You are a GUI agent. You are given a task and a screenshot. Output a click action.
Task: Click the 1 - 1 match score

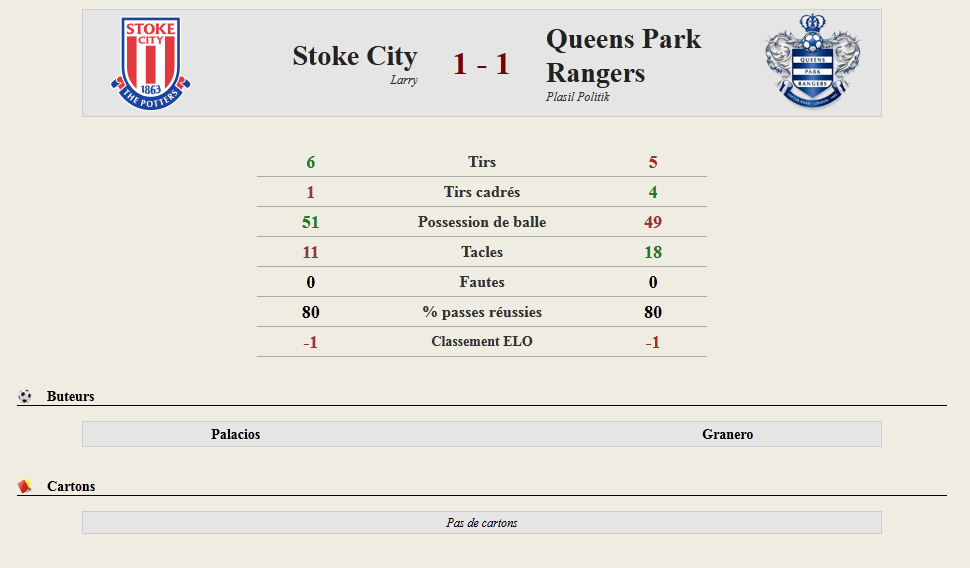click(x=481, y=64)
